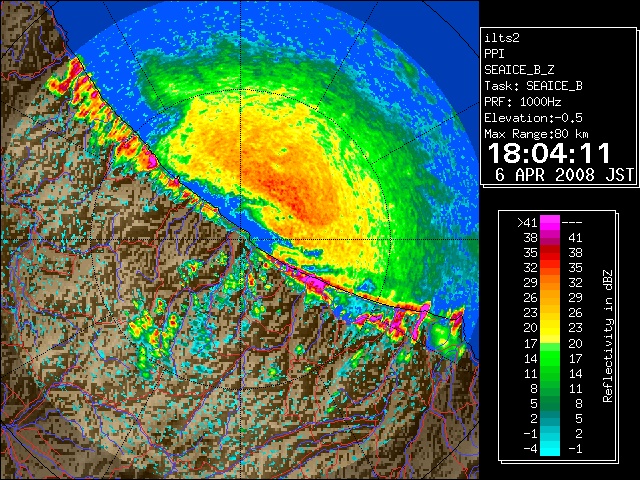640x480 pixels.
Task: Click the 'PRF: 1000Hz' value
Action: [523, 102]
